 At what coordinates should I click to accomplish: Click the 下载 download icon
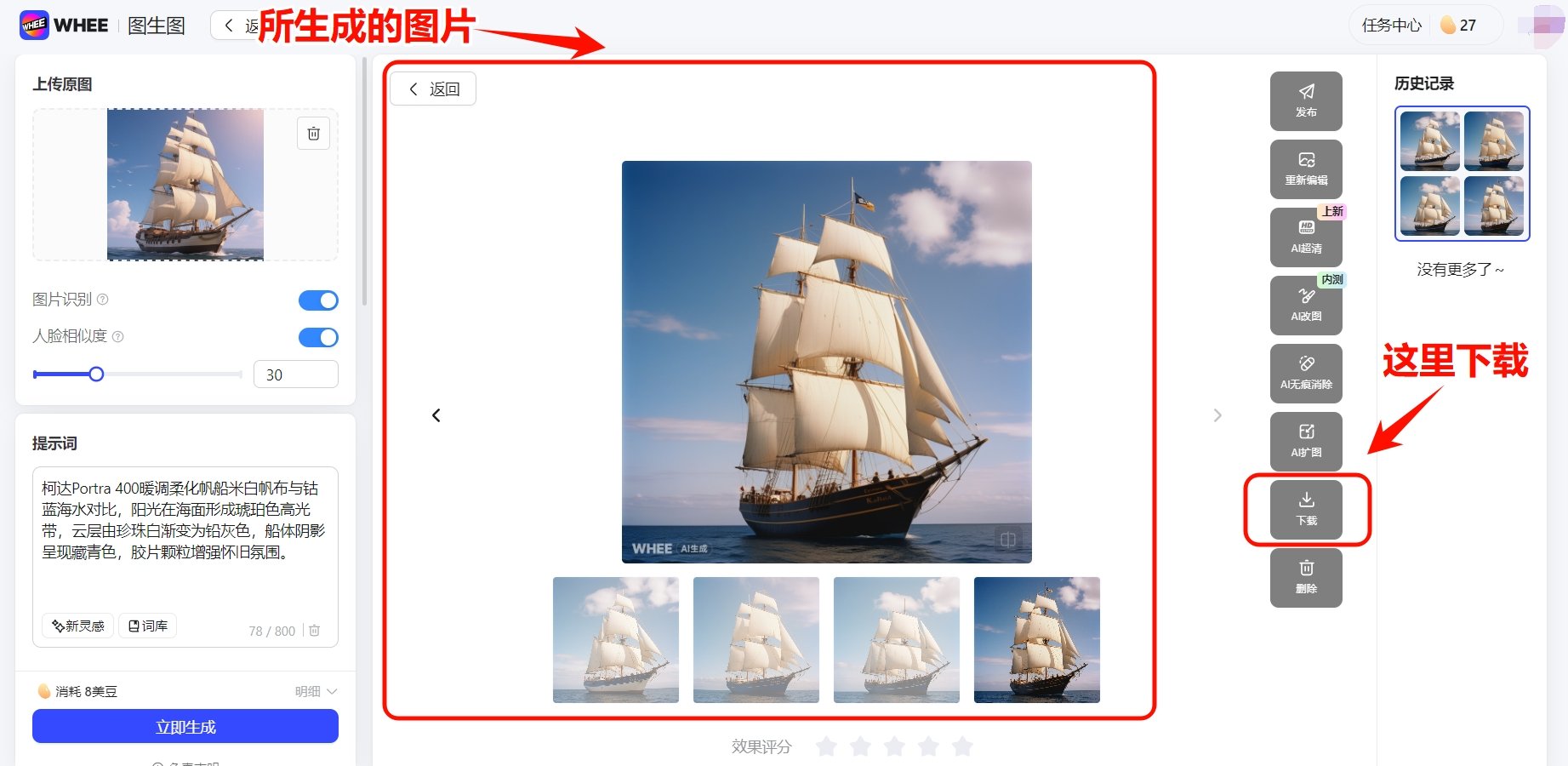[x=1306, y=510]
